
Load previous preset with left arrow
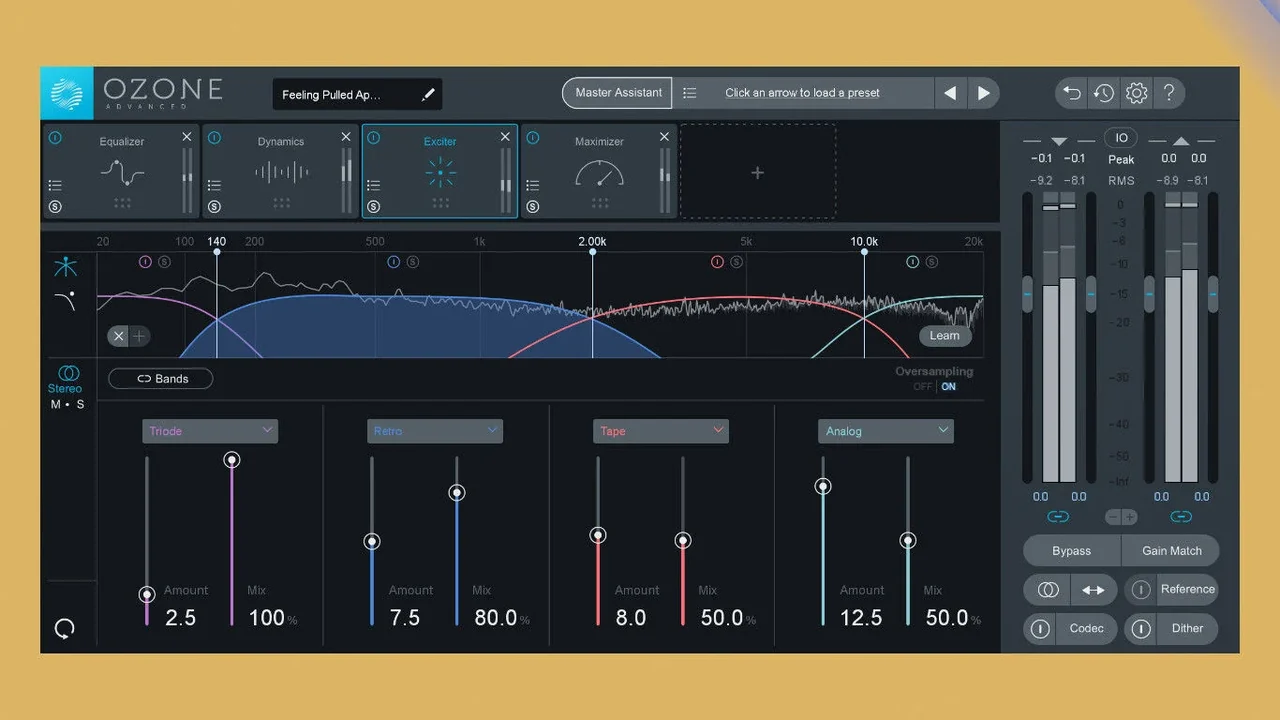[950, 93]
